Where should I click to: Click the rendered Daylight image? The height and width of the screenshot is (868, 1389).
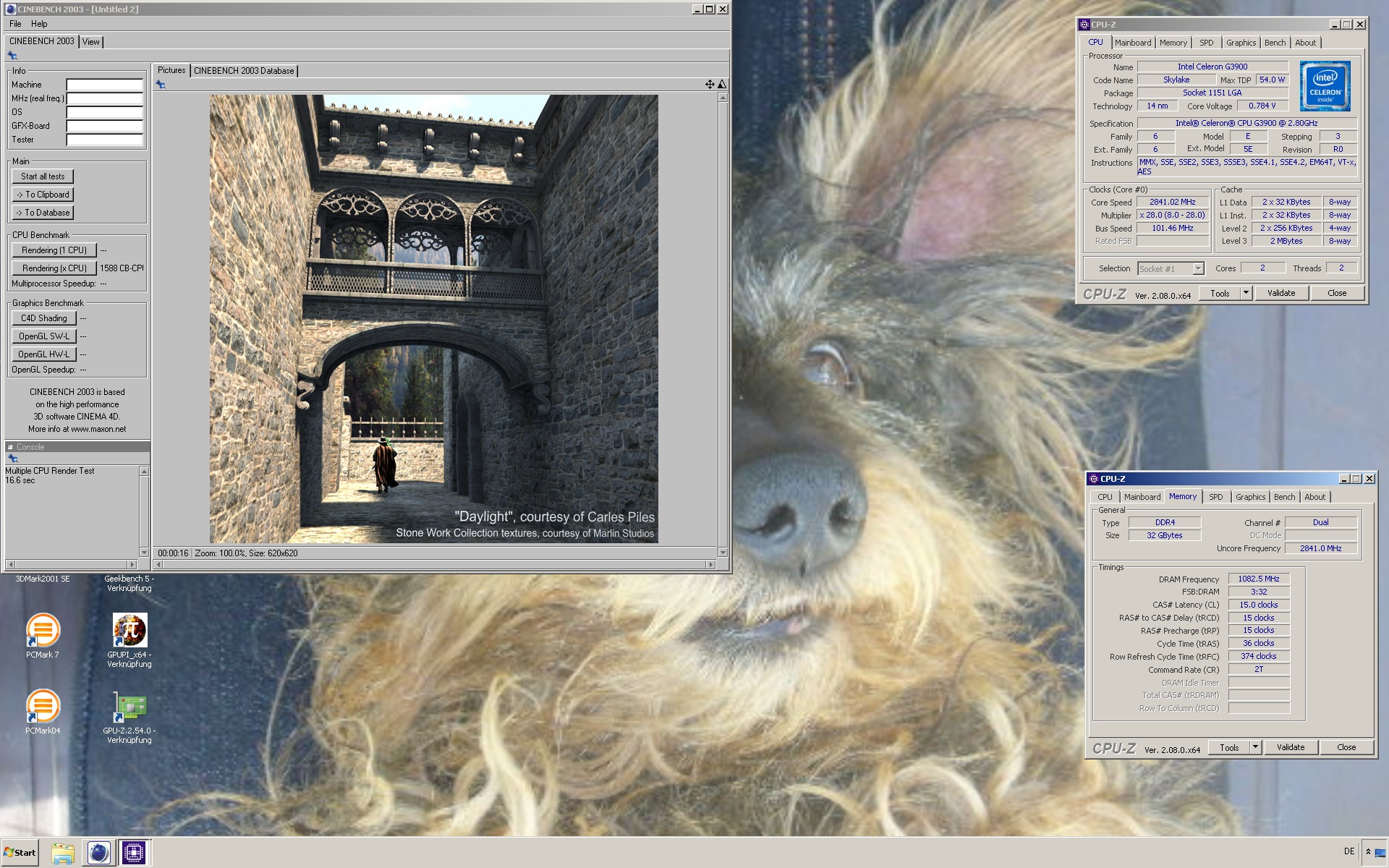[x=433, y=319]
